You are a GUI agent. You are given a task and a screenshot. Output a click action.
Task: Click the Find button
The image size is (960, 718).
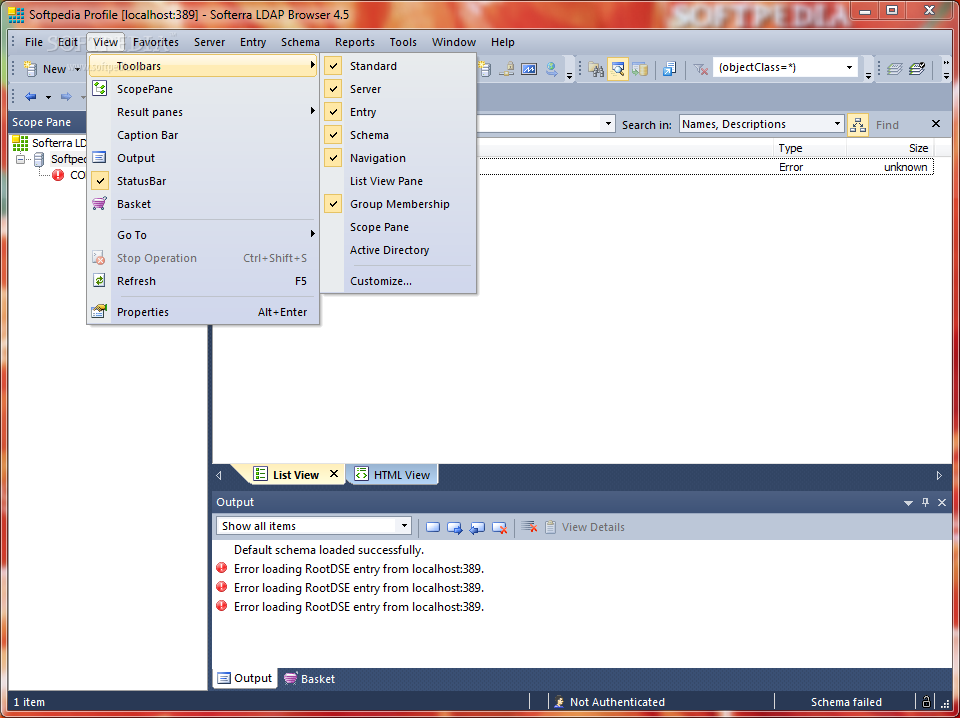[887, 125]
